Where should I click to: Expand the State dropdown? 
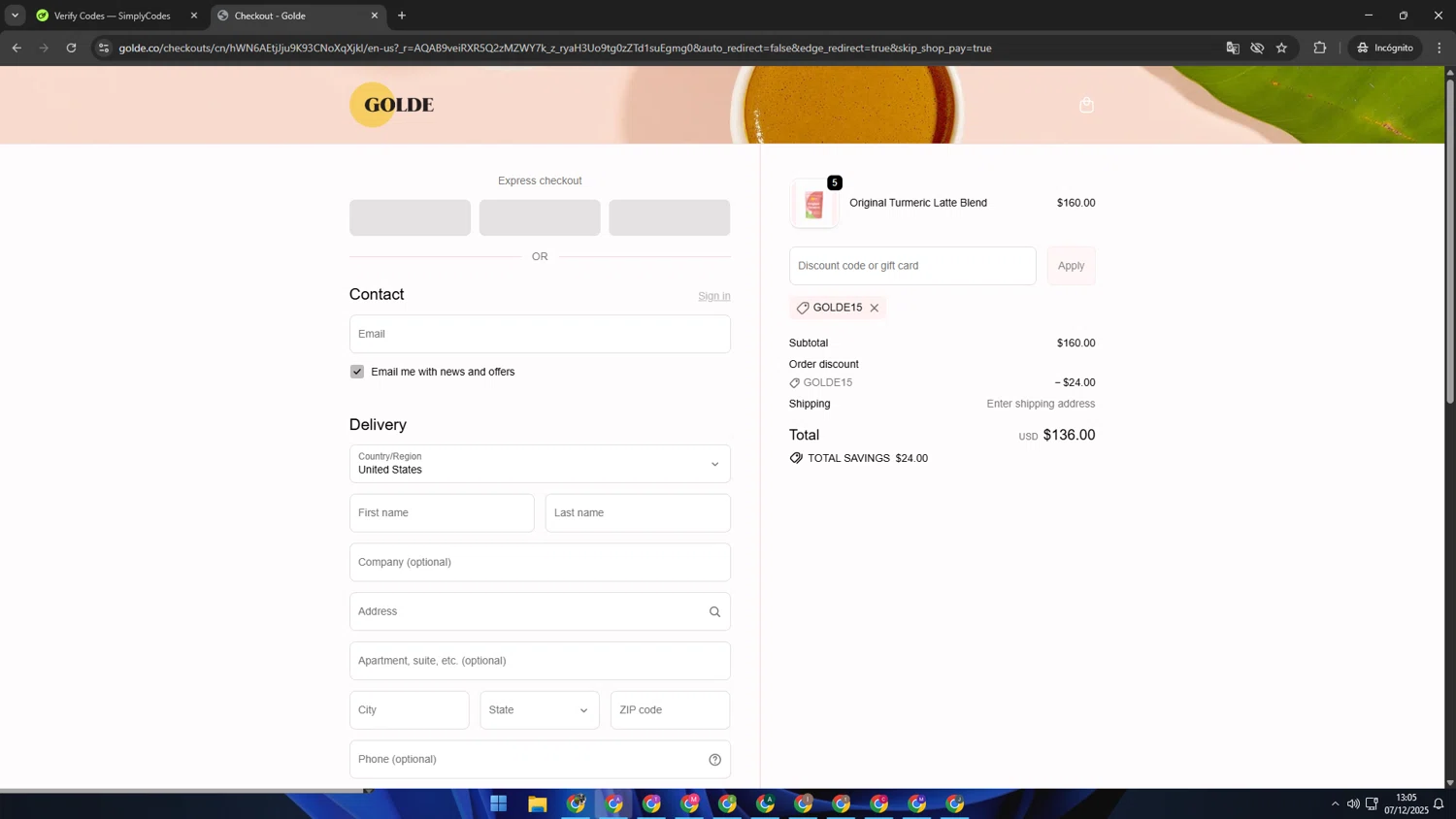click(540, 710)
